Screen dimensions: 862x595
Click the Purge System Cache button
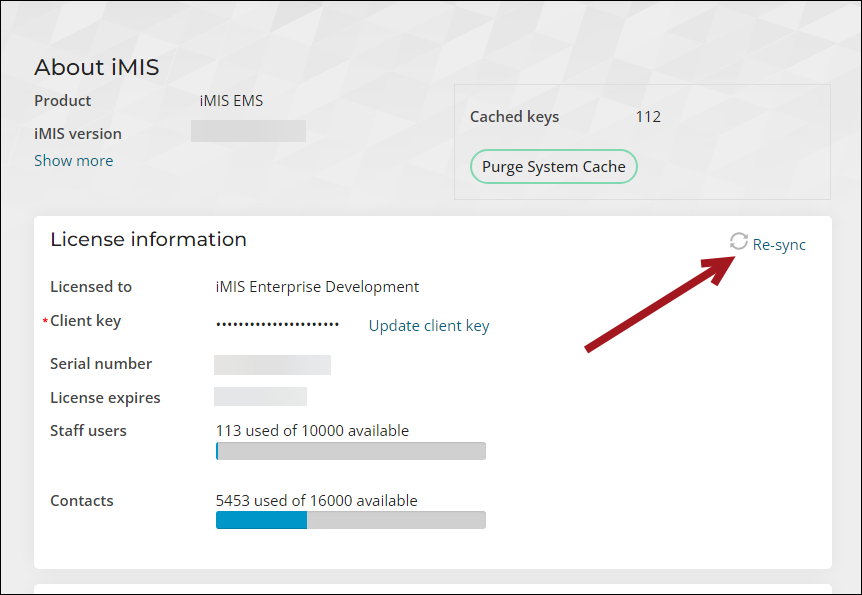pyautogui.click(x=554, y=167)
